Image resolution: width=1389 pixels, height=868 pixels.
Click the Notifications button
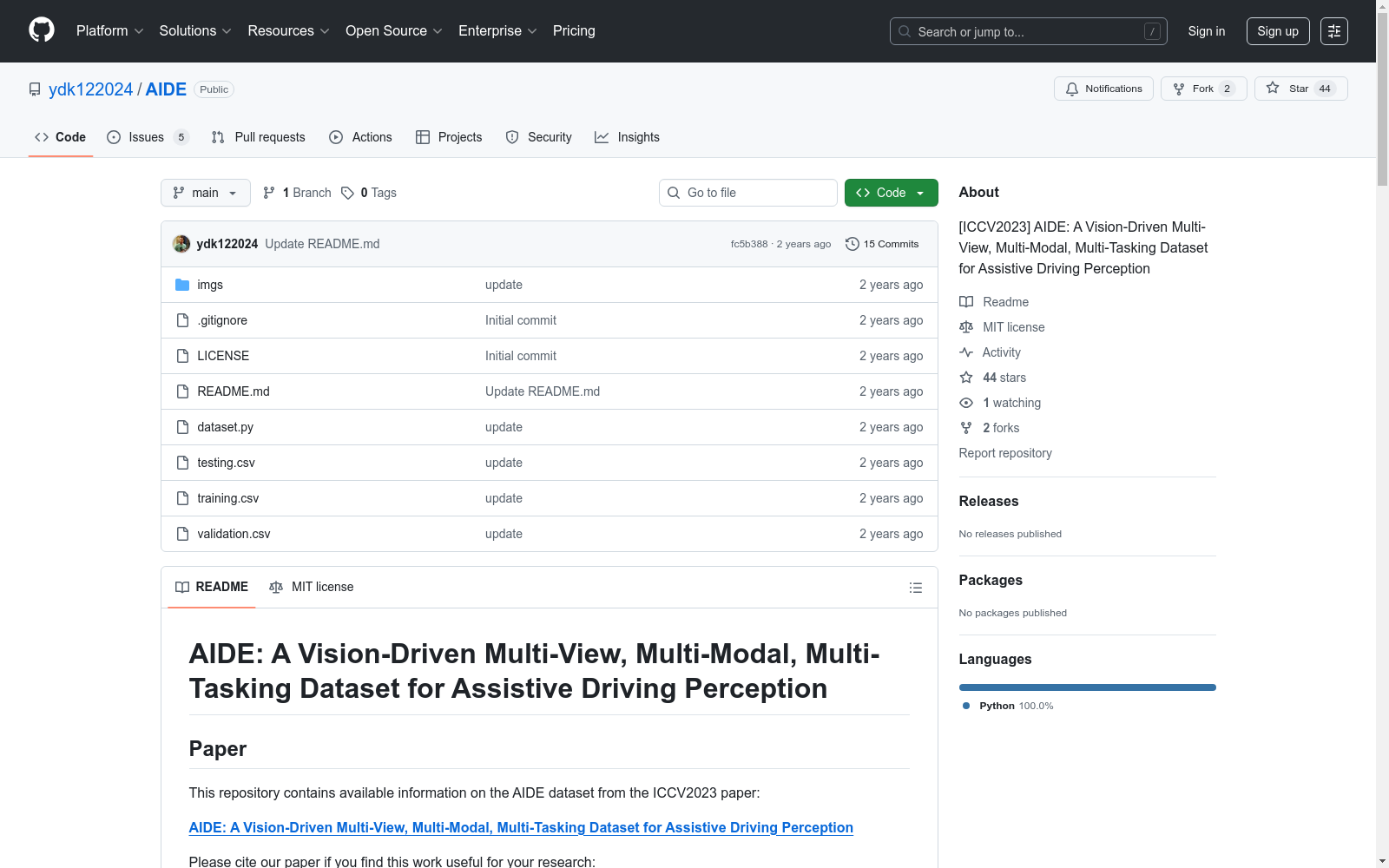[1103, 89]
